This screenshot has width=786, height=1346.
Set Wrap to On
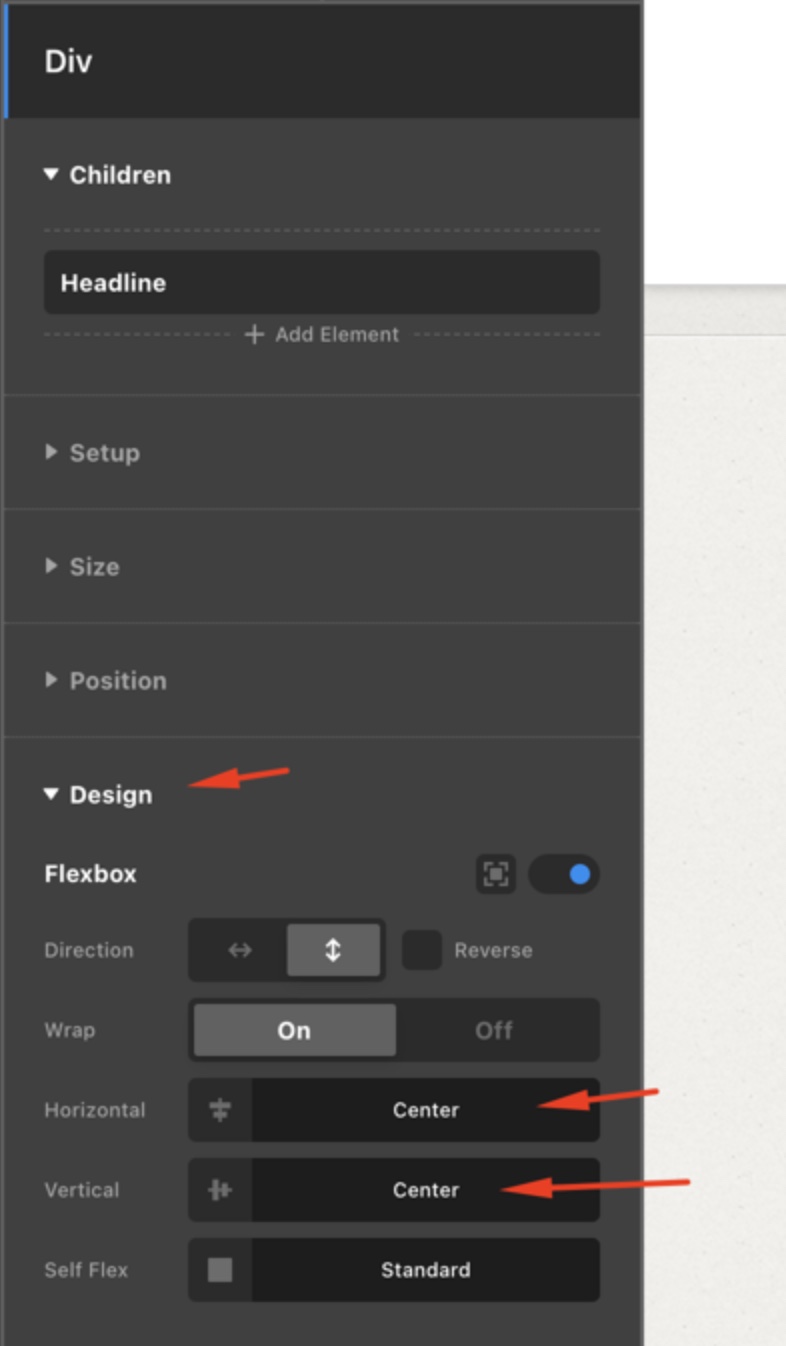coord(294,1030)
